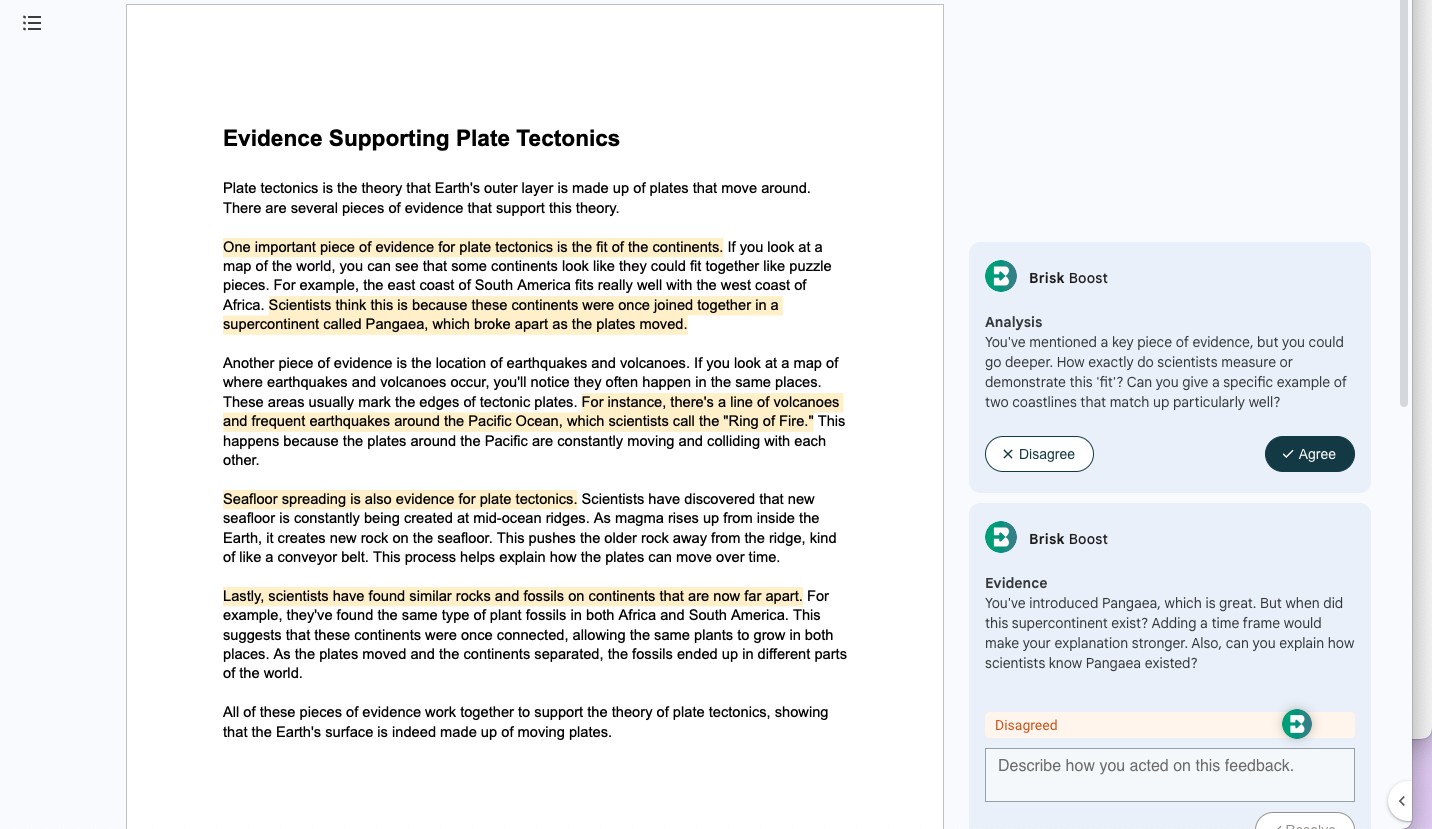Click highlighted seafloor spreading sentence

point(399,499)
